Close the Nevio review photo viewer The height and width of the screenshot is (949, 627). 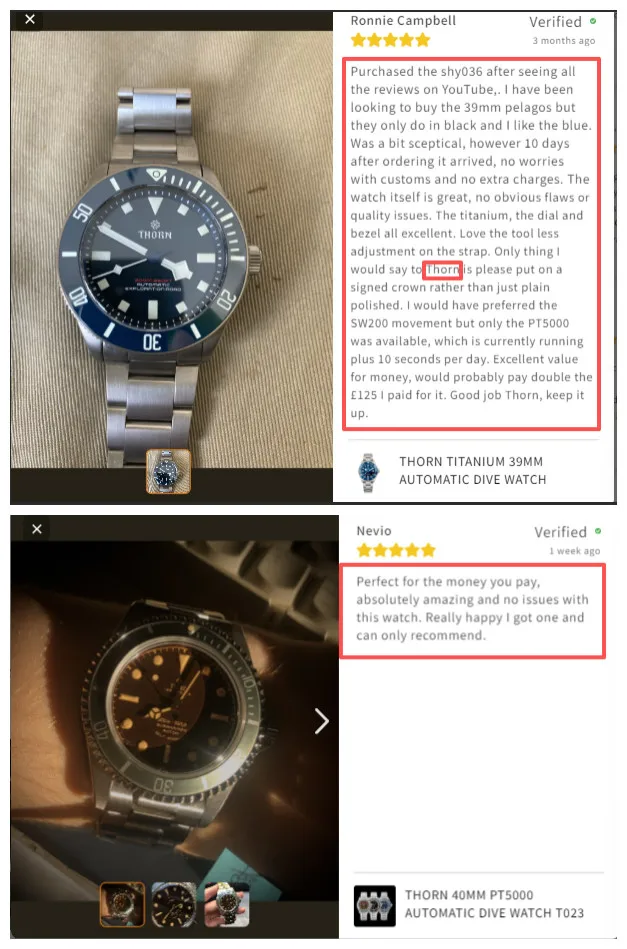point(37,529)
